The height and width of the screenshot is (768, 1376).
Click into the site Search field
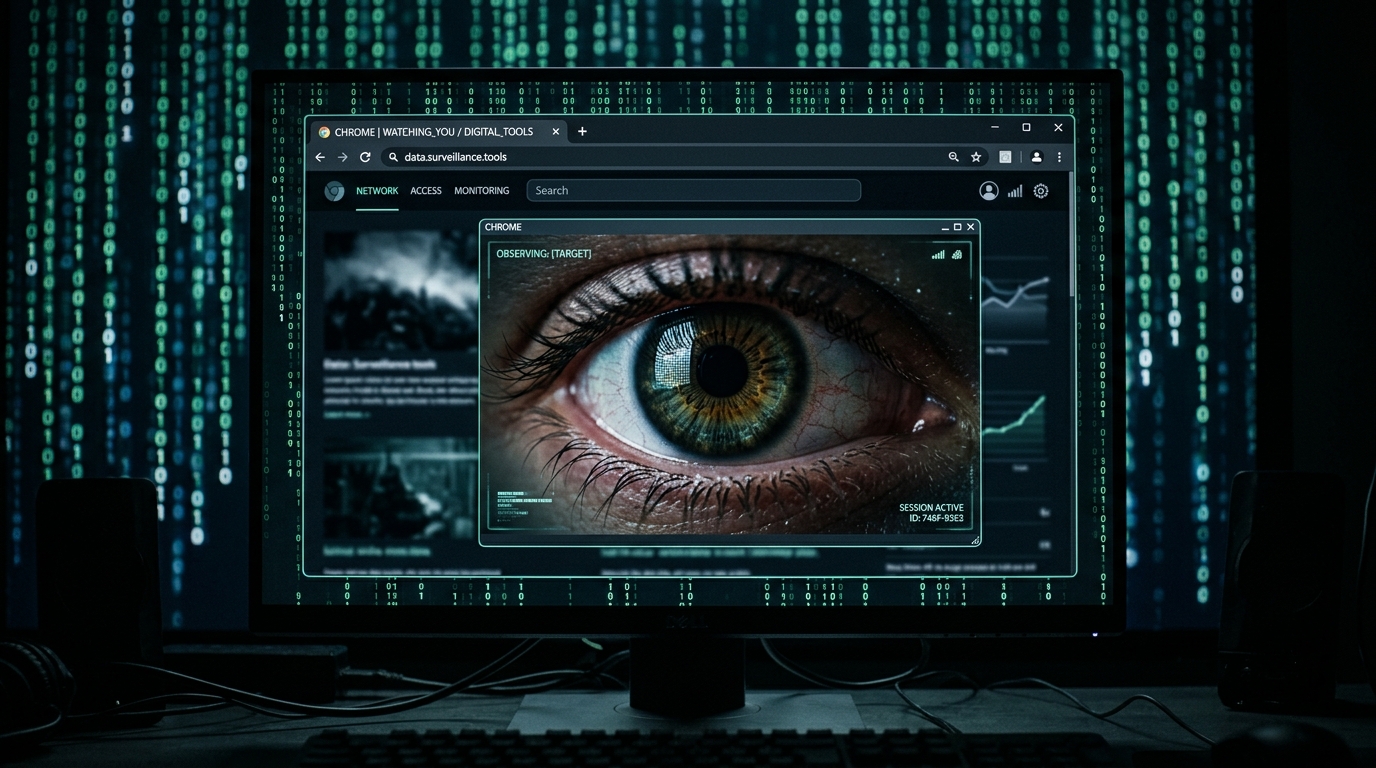pyautogui.click(x=693, y=191)
